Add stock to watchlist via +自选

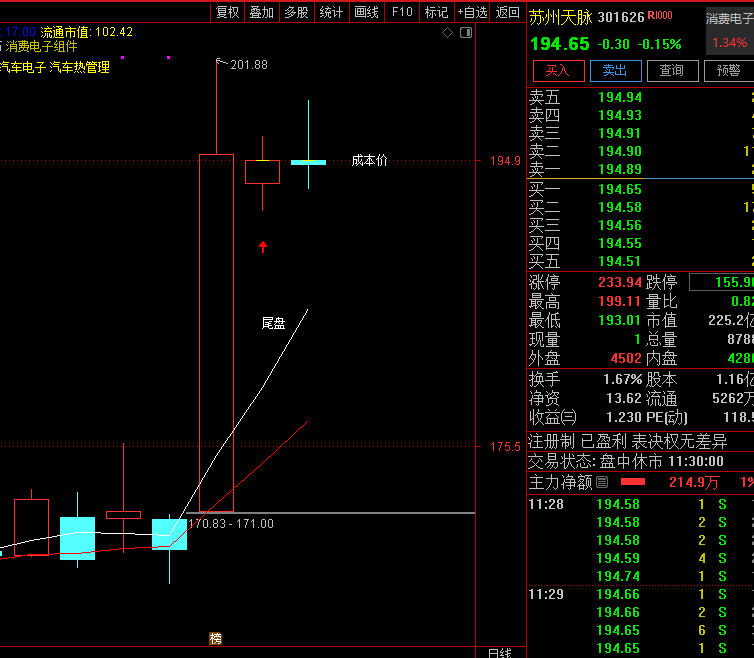pos(471,12)
